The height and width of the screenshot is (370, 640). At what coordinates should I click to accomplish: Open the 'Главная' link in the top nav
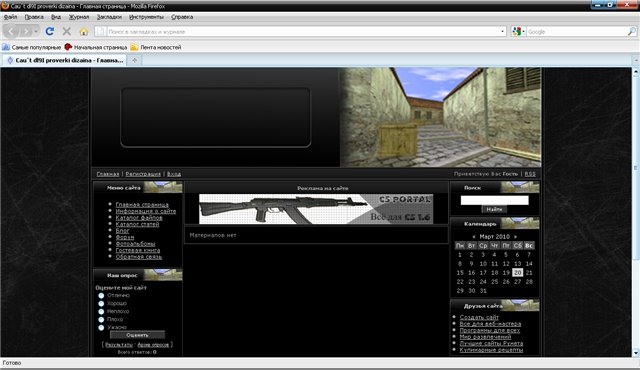tap(108, 174)
